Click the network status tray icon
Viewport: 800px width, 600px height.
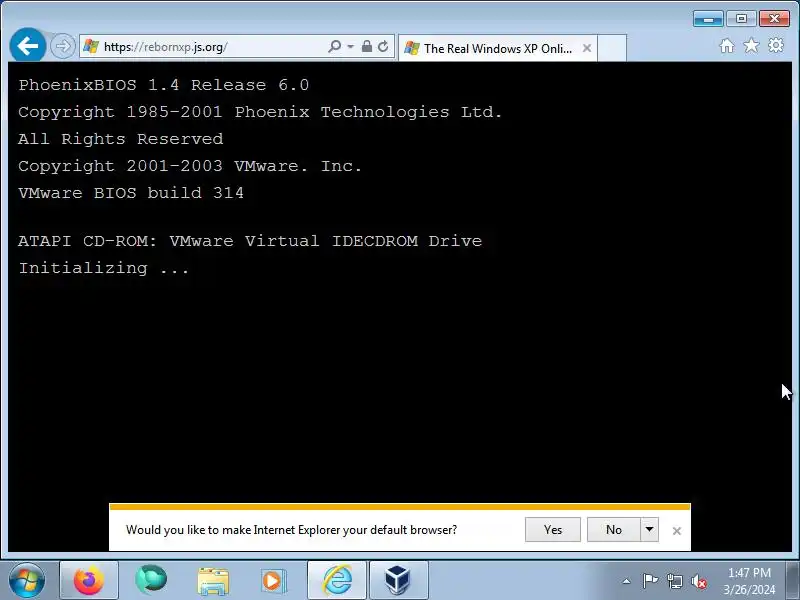pos(674,581)
